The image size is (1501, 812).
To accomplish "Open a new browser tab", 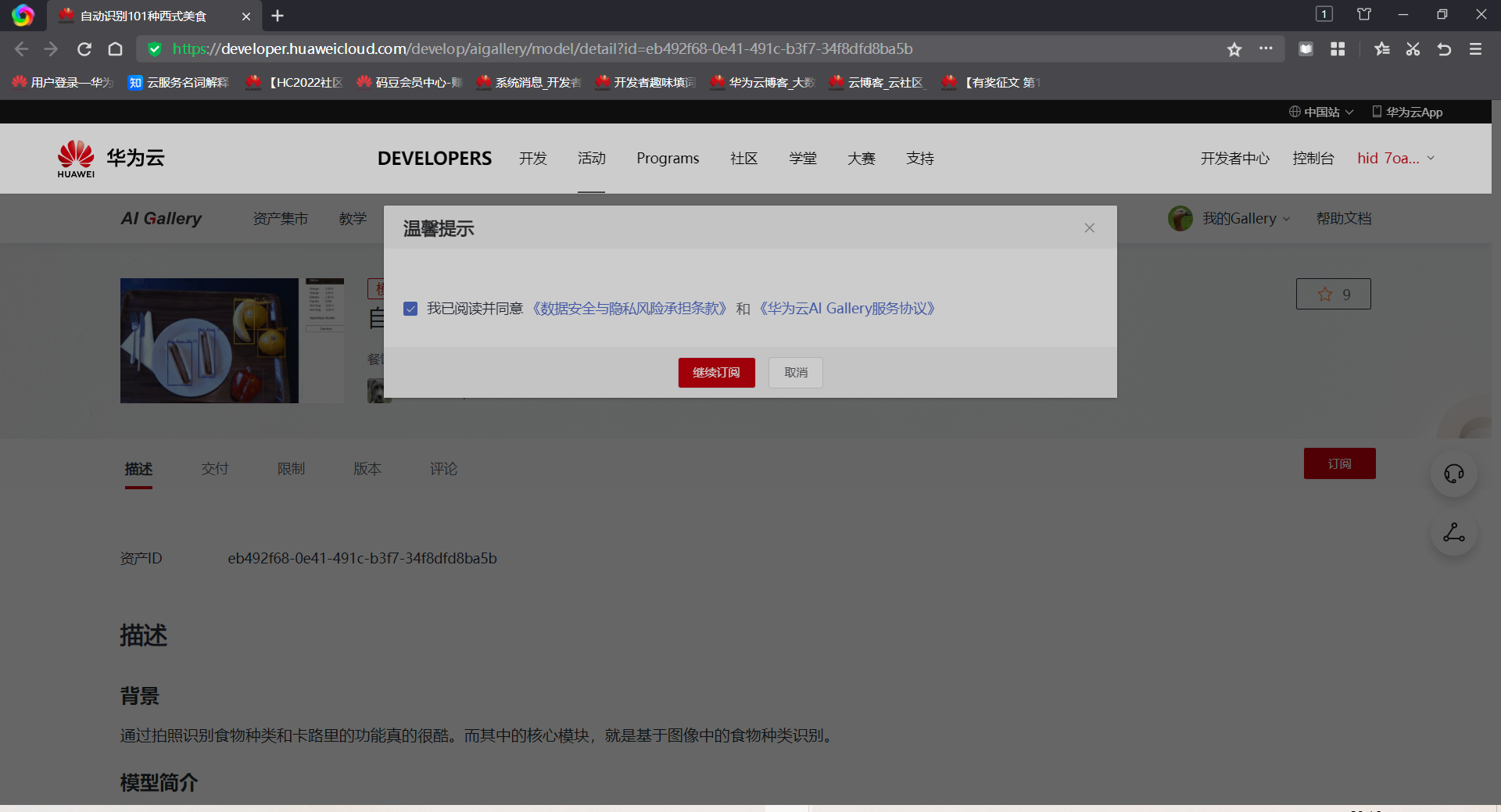I will coord(278,16).
